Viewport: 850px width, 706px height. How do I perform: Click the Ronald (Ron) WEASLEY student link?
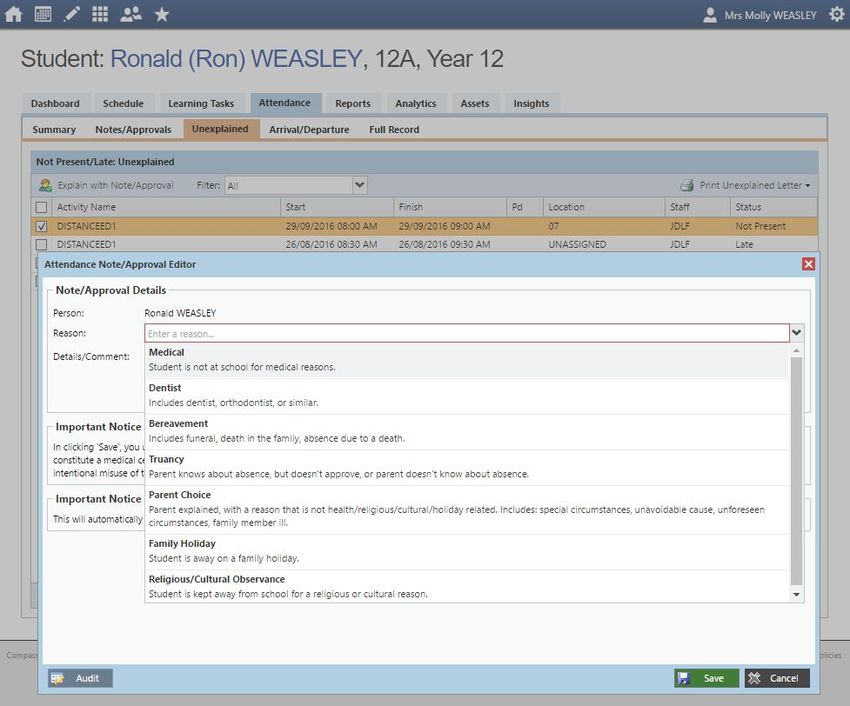tap(236, 59)
